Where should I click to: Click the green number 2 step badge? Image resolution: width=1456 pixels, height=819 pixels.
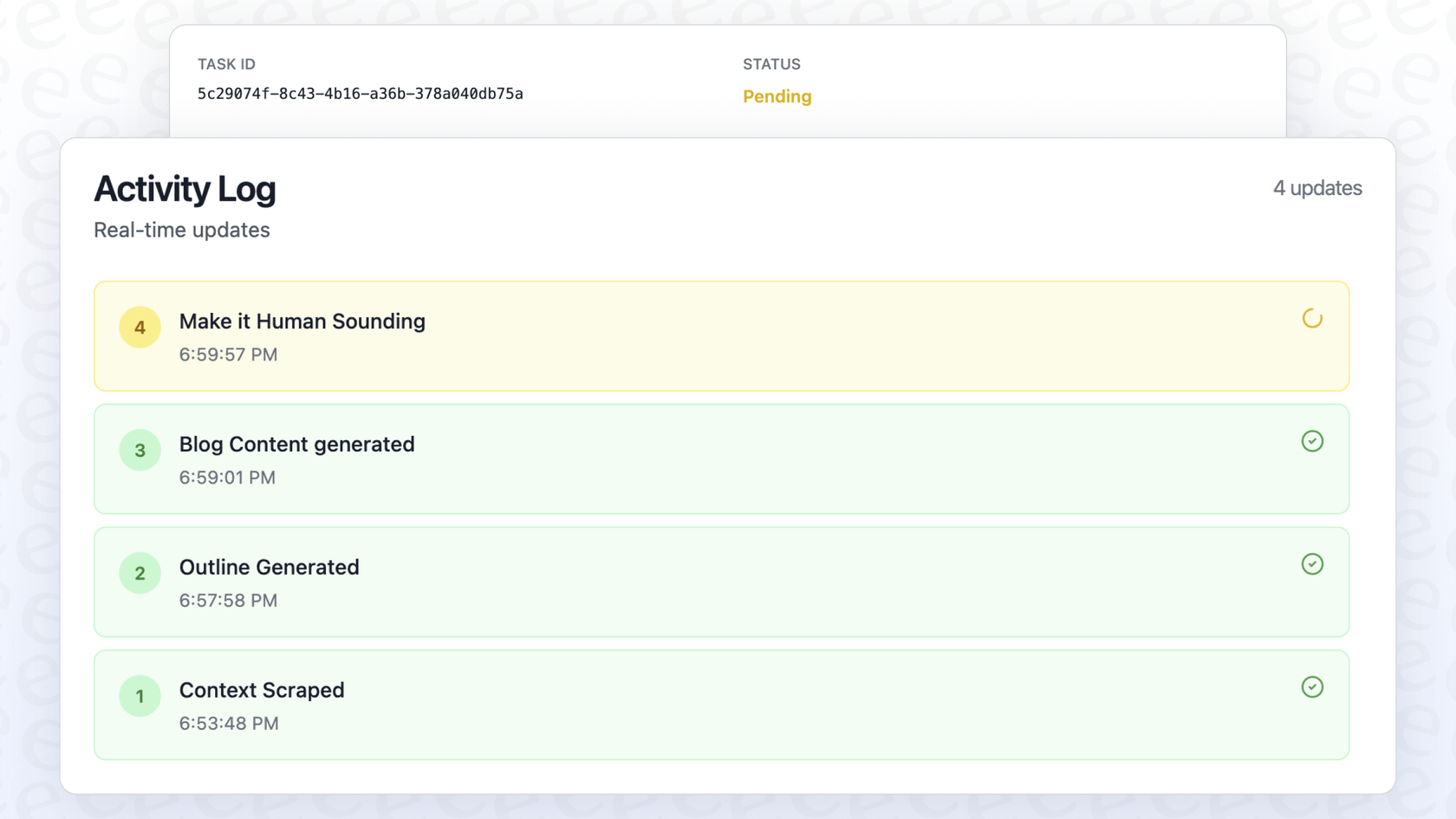coord(140,574)
